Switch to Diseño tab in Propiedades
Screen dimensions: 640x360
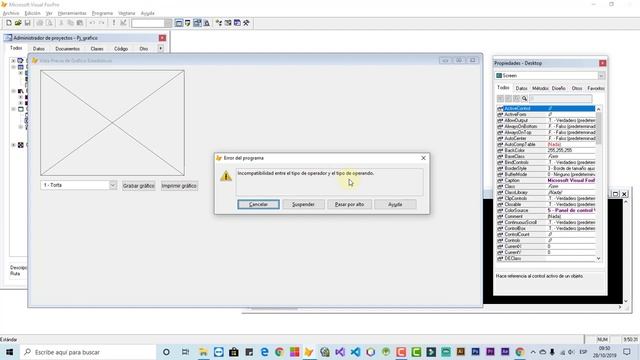[x=559, y=88]
